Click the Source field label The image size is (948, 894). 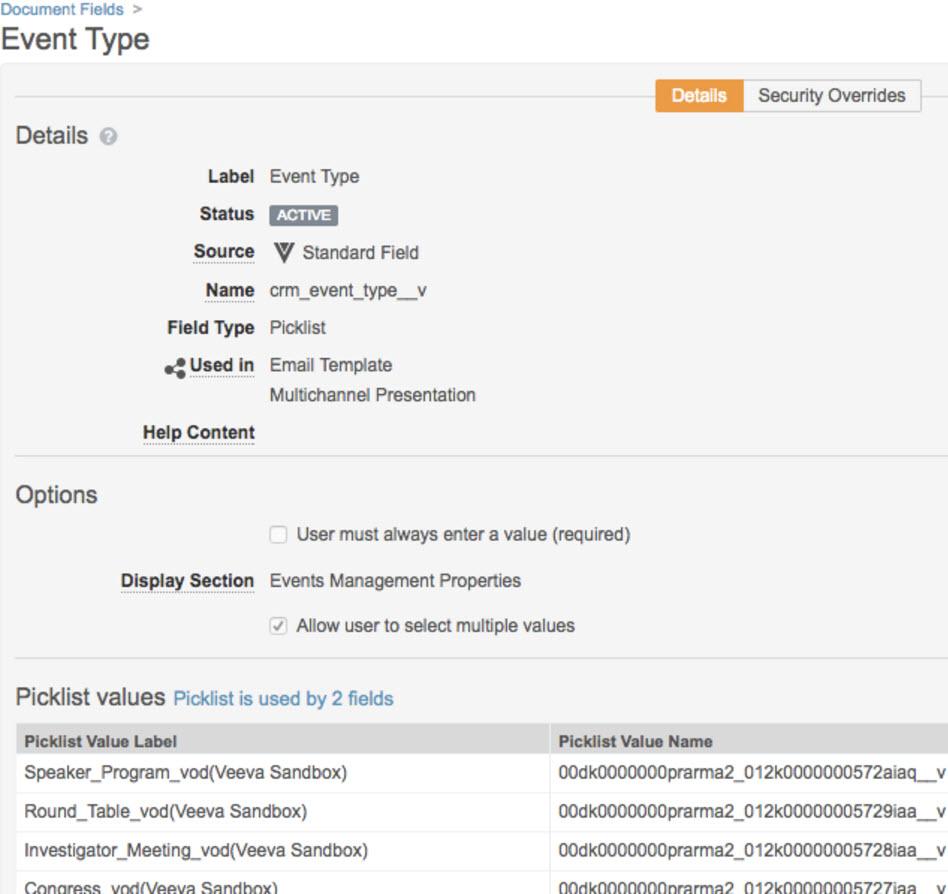(224, 252)
